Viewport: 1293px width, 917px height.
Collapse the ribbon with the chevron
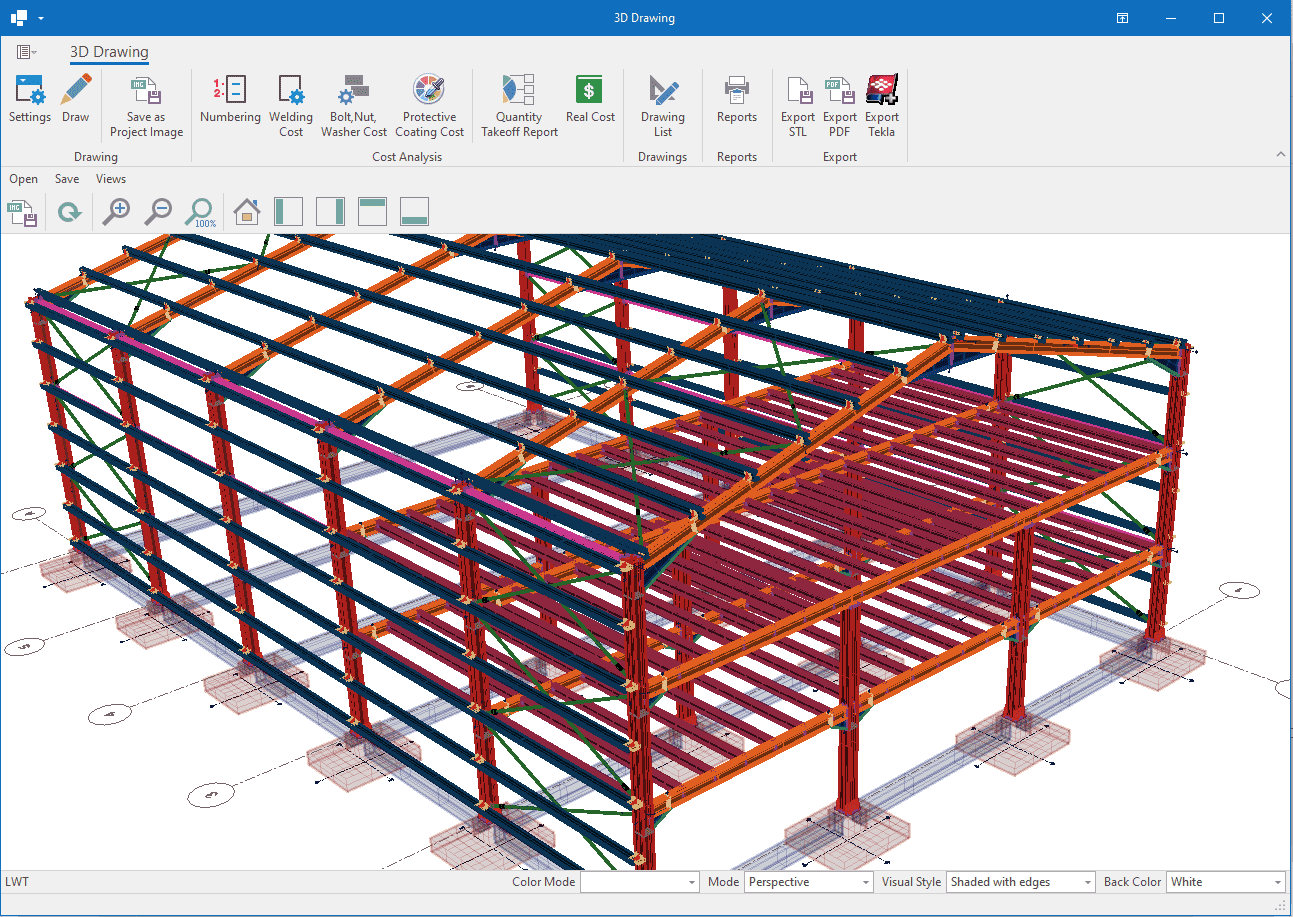pyautogui.click(x=1281, y=154)
